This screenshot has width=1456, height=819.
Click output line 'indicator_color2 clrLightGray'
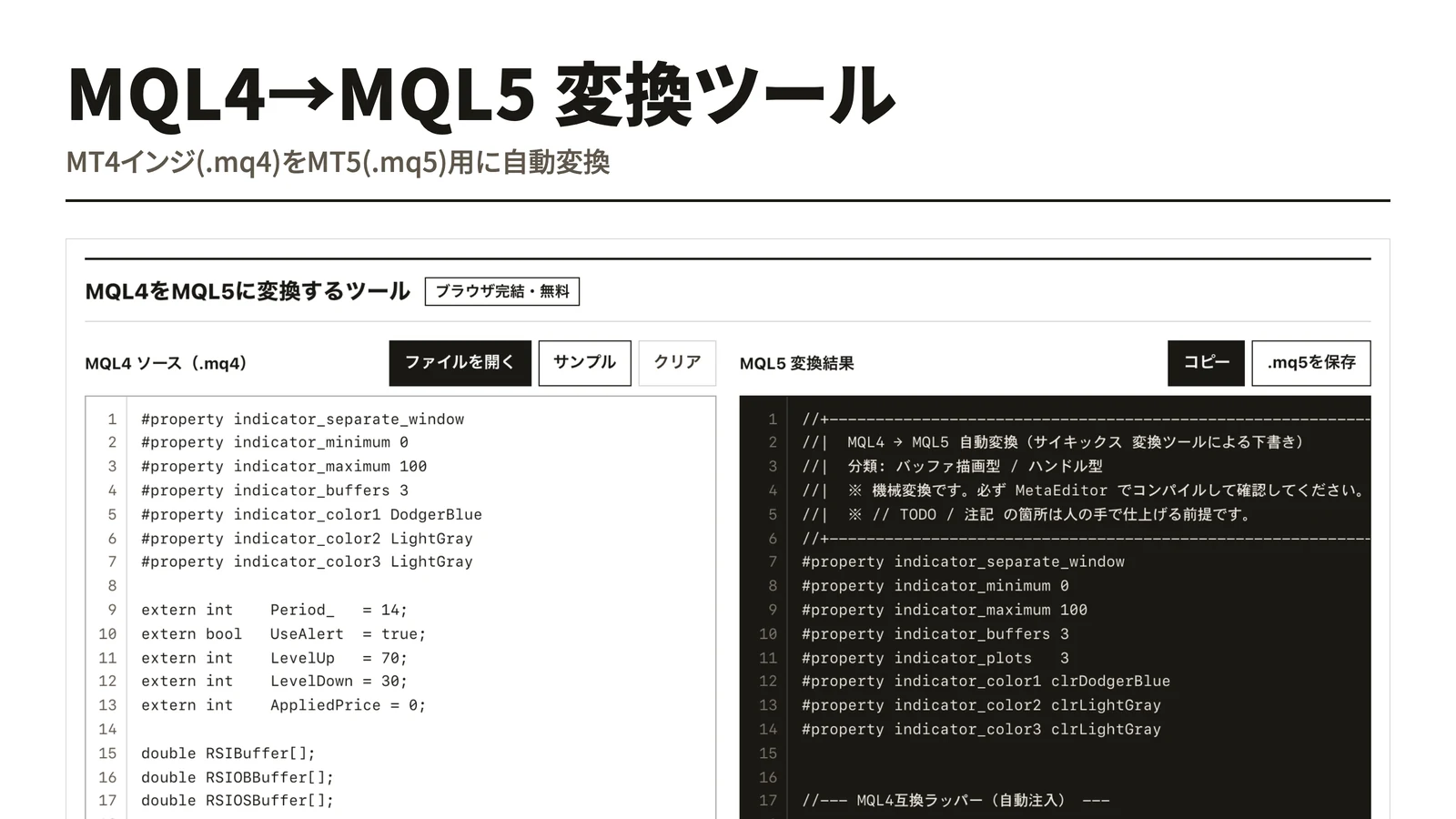point(981,705)
